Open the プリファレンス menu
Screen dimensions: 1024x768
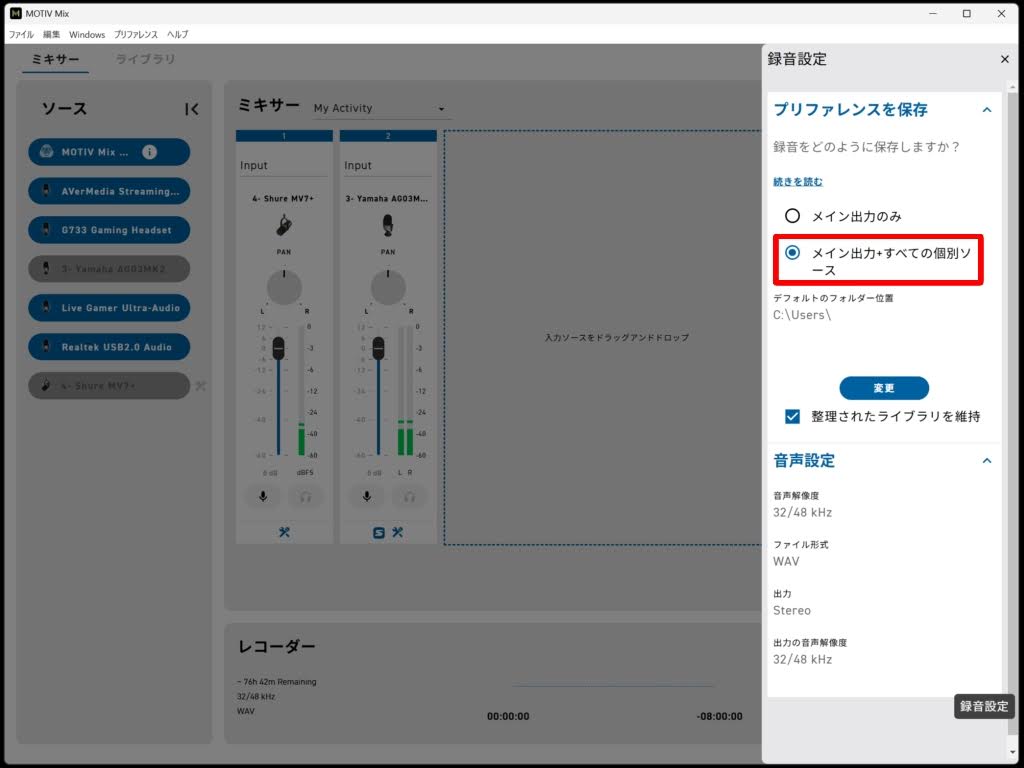(135, 34)
